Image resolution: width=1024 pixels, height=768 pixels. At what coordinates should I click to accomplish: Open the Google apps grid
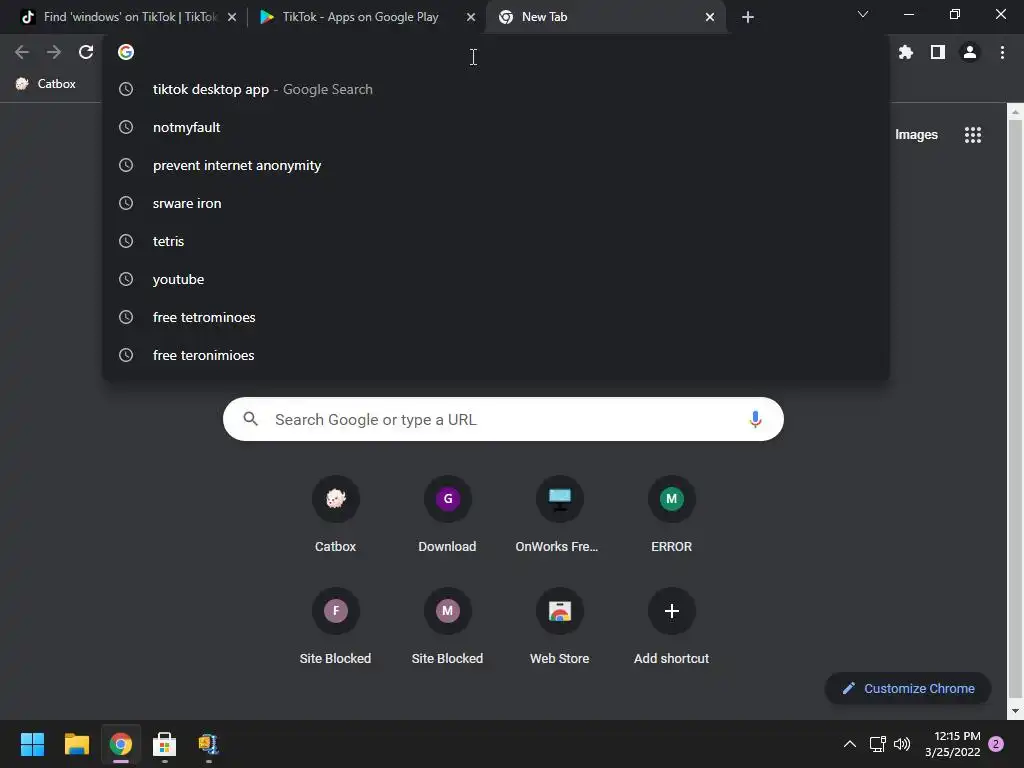click(x=973, y=135)
